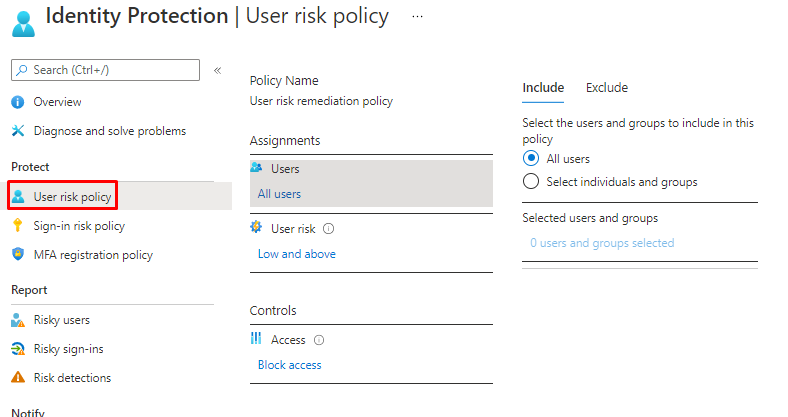This screenshot has height=417, width=788.
Task: Switch to the Exclude tab
Action: (x=606, y=88)
